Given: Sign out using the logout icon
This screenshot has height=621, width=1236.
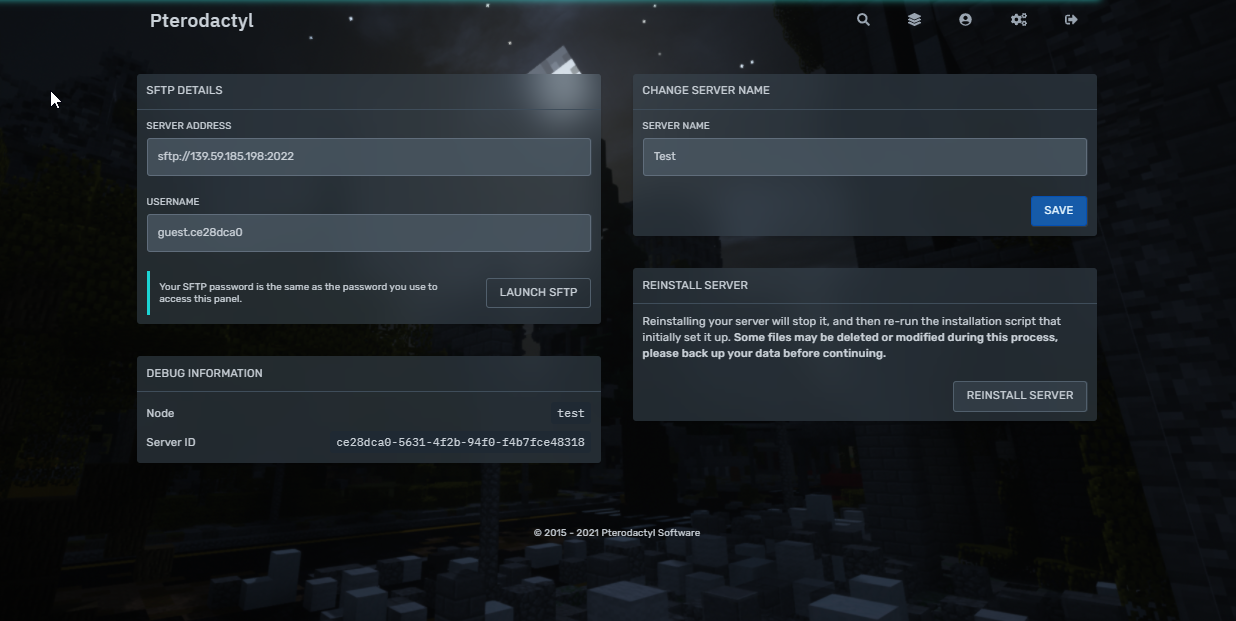Looking at the screenshot, I should [x=1071, y=20].
